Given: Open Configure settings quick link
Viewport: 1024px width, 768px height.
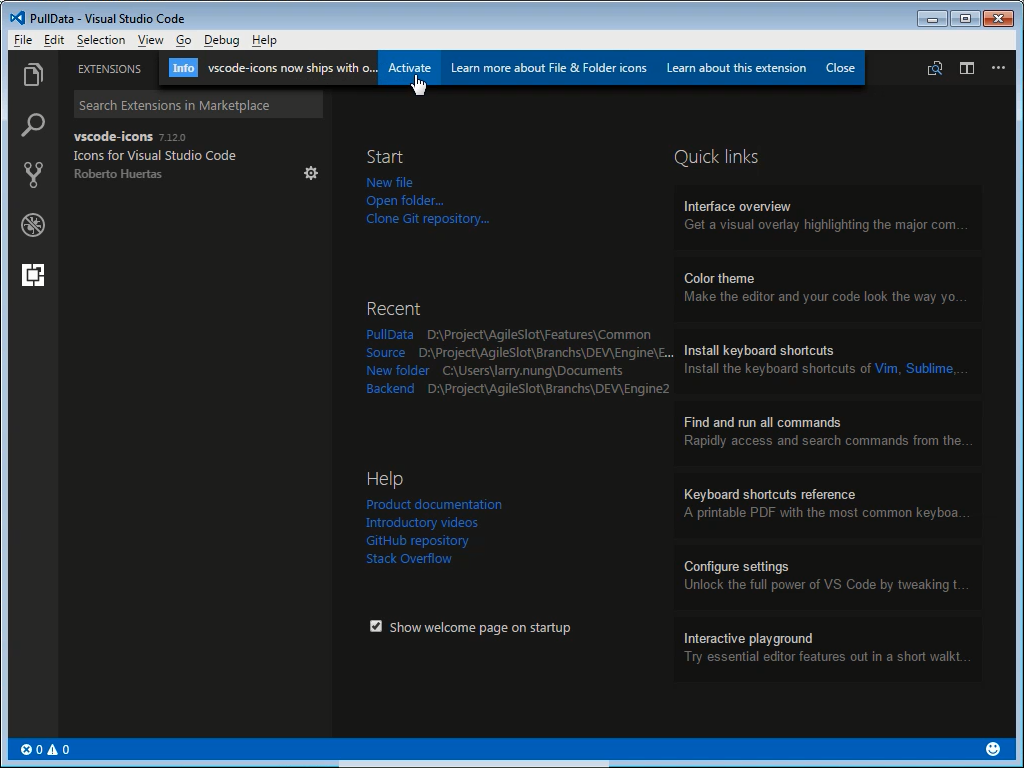Looking at the screenshot, I should tap(827, 575).
